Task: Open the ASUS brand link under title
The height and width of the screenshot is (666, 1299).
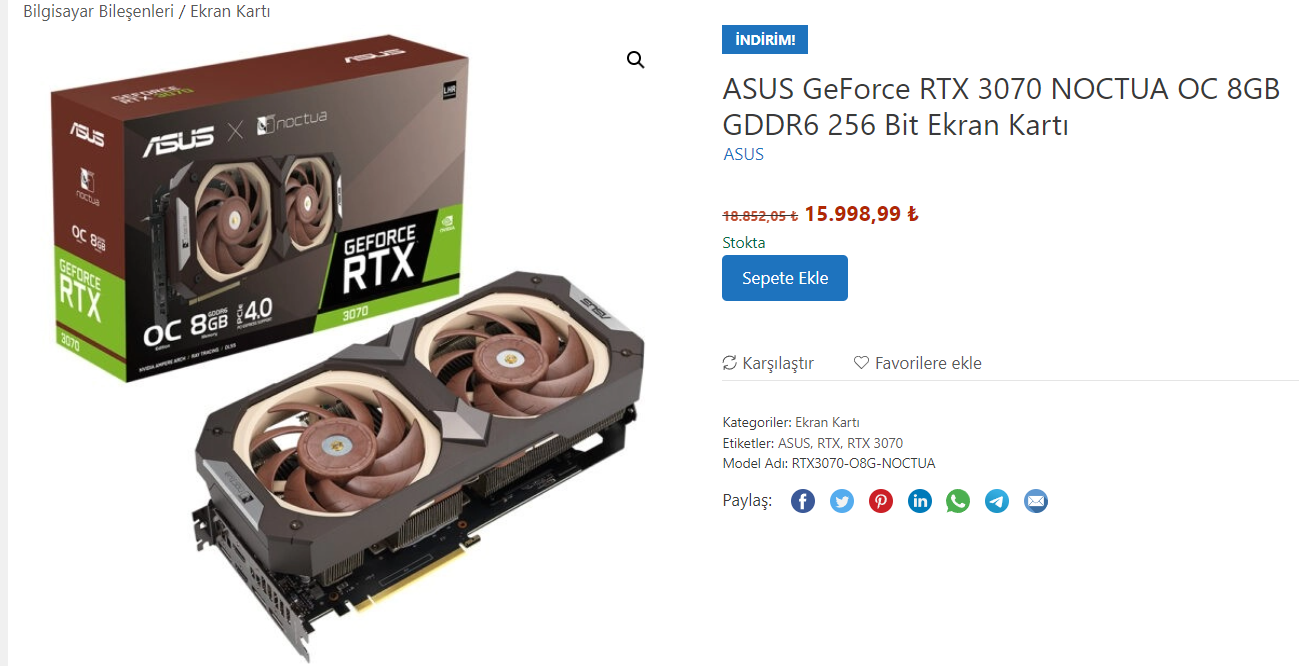Action: tap(743, 154)
